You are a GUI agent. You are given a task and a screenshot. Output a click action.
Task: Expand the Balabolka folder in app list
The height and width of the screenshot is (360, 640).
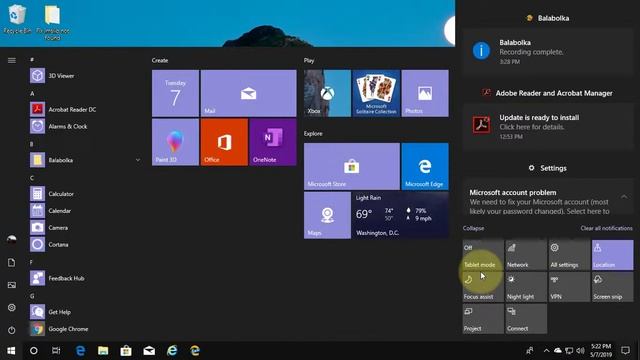pos(138,160)
